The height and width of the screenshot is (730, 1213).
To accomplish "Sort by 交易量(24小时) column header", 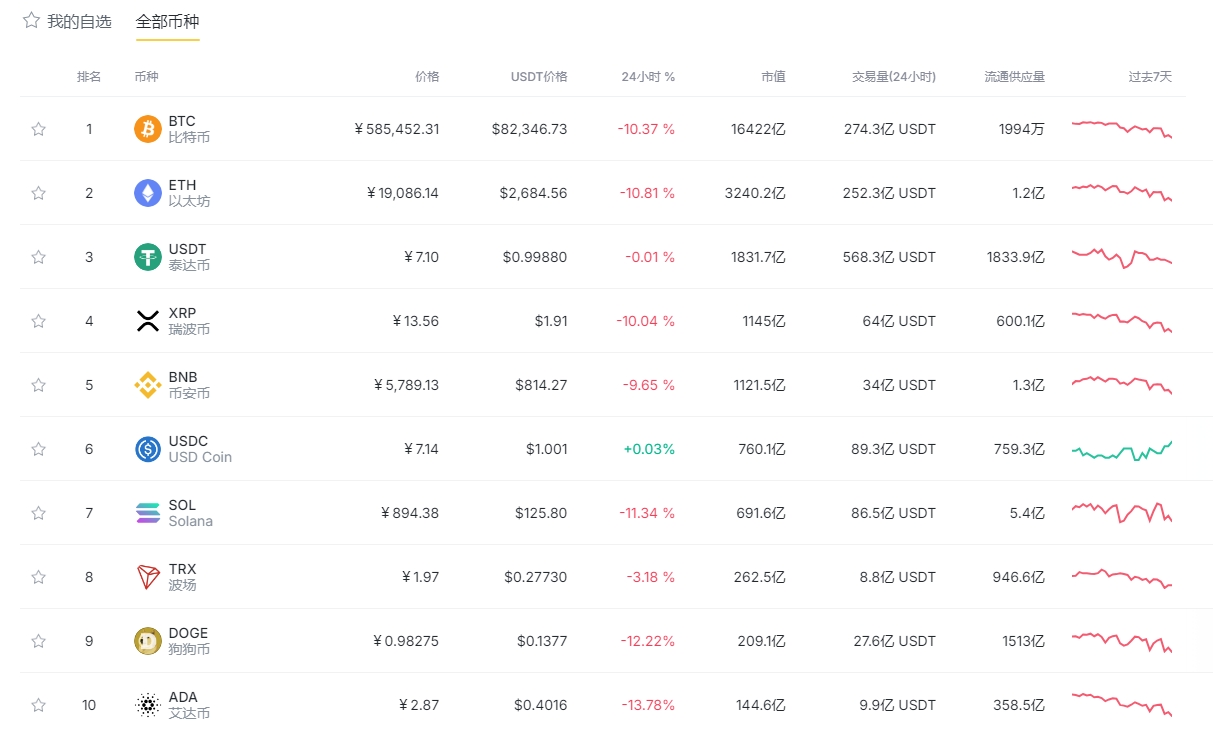I will tap(893, 77).
